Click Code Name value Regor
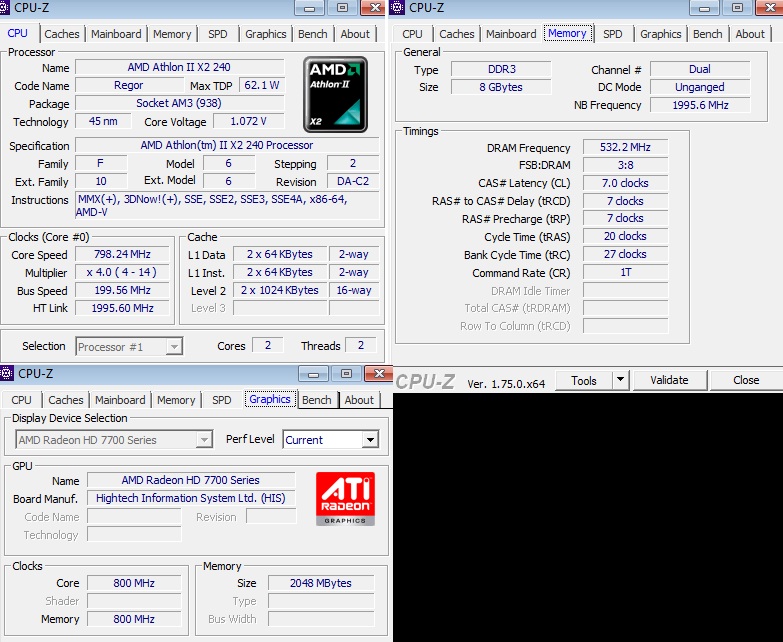 pyautogui.click(x=128, y=85)
